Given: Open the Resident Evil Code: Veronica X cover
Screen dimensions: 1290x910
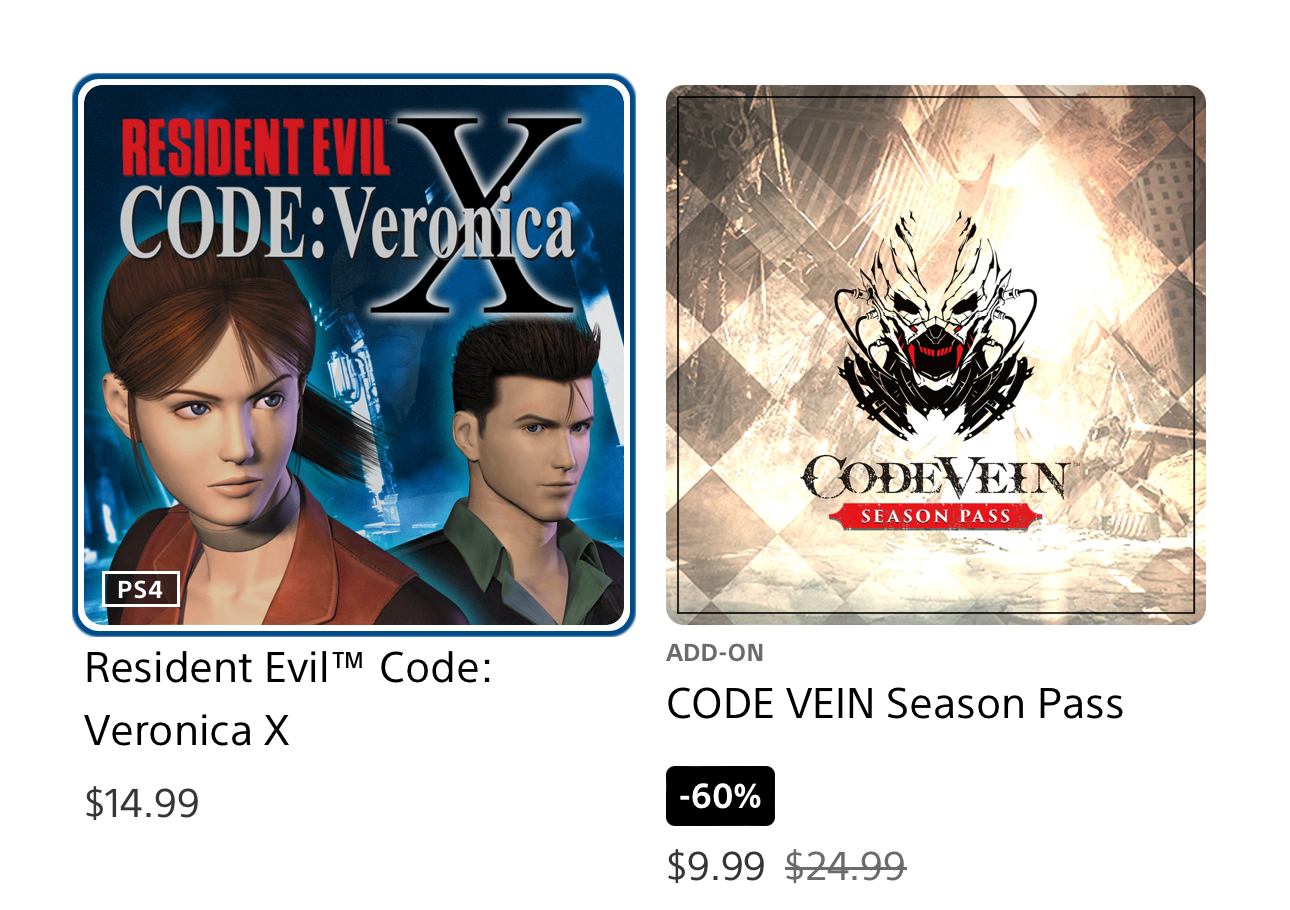Looking at the screenshot, I should [x=354, y=355].
